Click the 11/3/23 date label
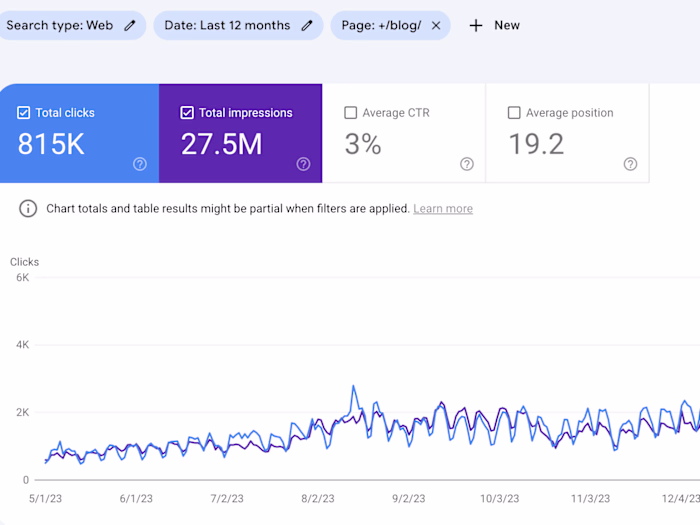 click(590, 499)
